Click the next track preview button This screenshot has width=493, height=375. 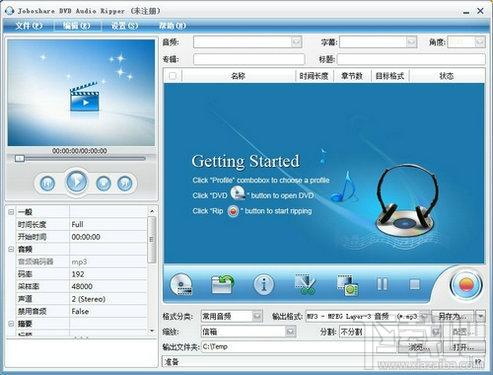point(125,183)
